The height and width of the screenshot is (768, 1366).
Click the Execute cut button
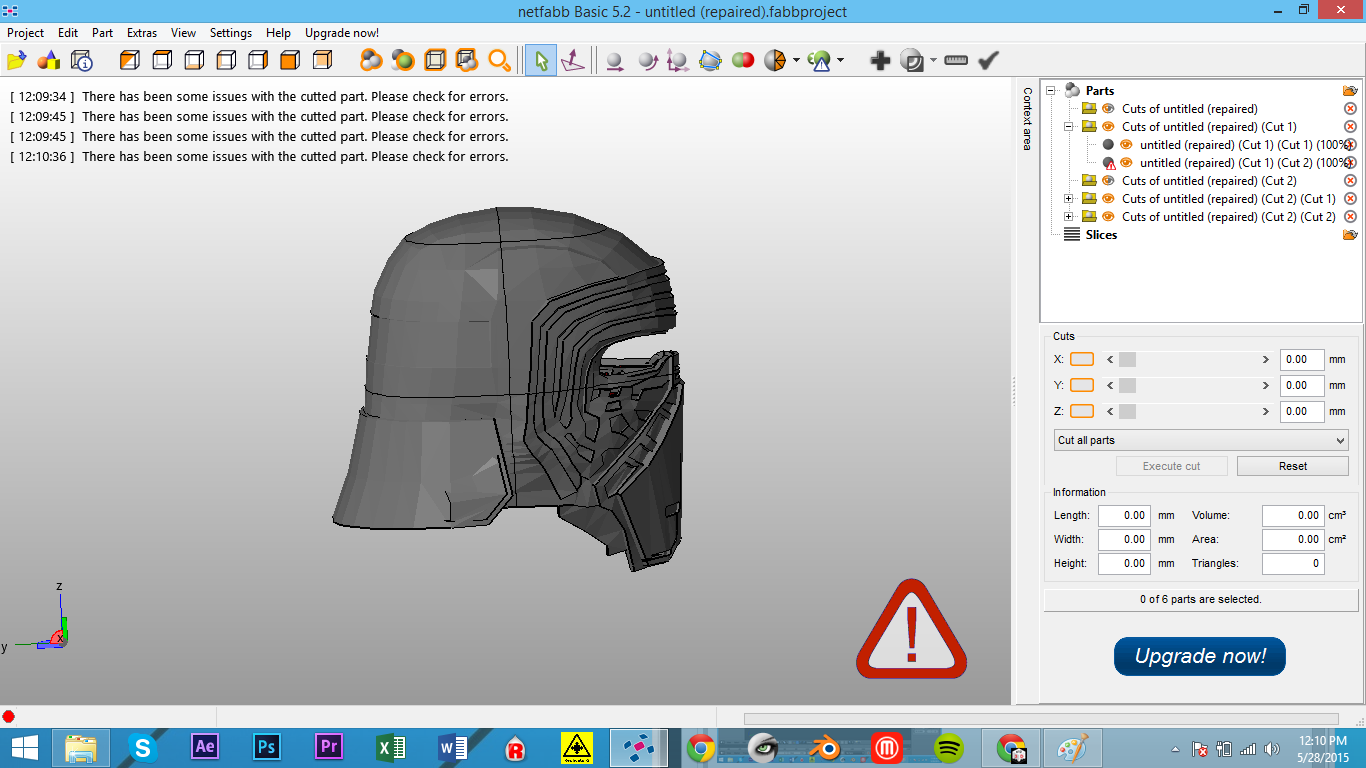pyautogui.click(x=1172, y=466)
